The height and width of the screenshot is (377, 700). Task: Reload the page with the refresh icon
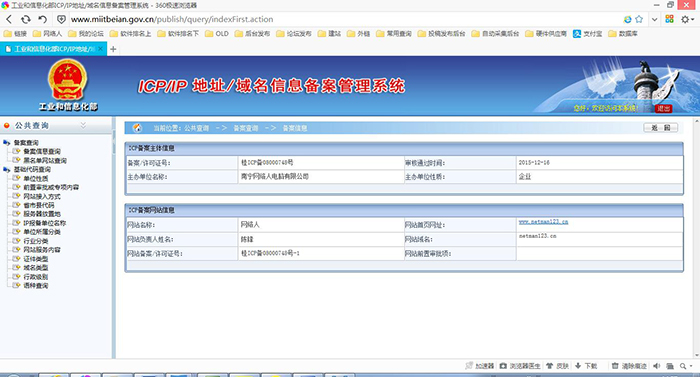pyautogui.click(x=25, y=19)
